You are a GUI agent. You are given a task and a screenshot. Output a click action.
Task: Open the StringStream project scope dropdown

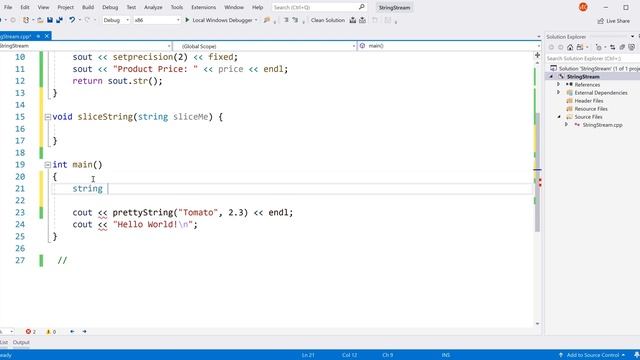[x=85, y=46]
